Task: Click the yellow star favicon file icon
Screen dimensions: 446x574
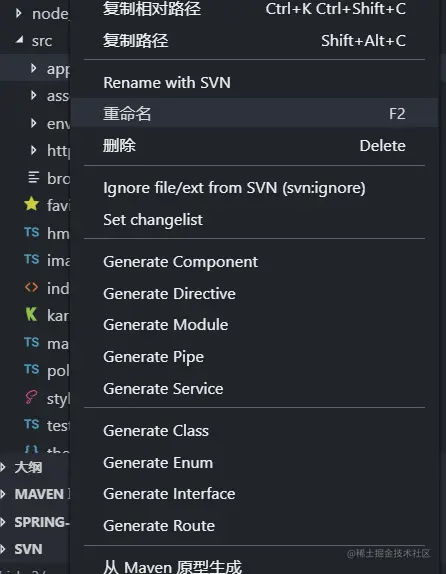Action: point(31,204)
